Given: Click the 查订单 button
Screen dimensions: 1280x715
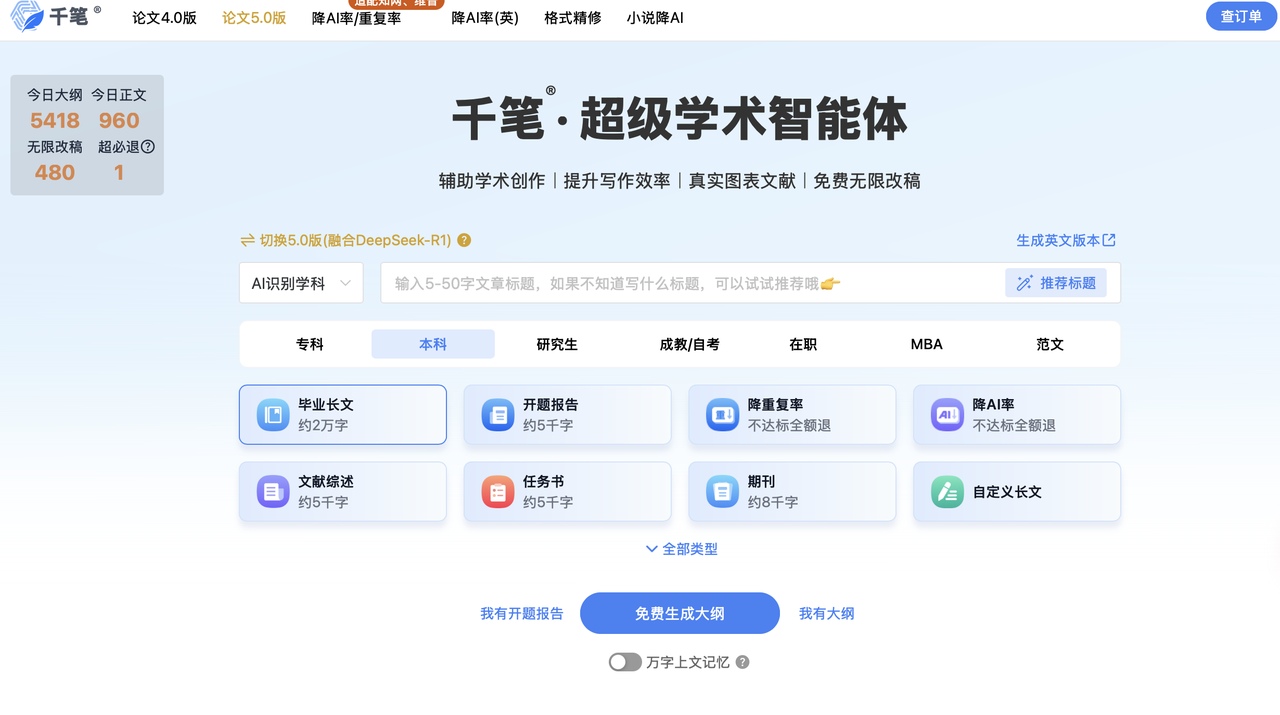Looking at the screenshot, I should (x=1241, y=17).
